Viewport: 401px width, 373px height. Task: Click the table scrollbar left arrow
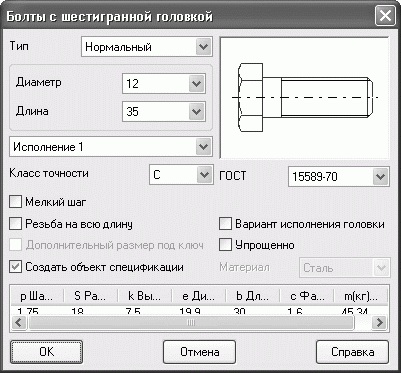pyautogui.click(x=19, y=322)
